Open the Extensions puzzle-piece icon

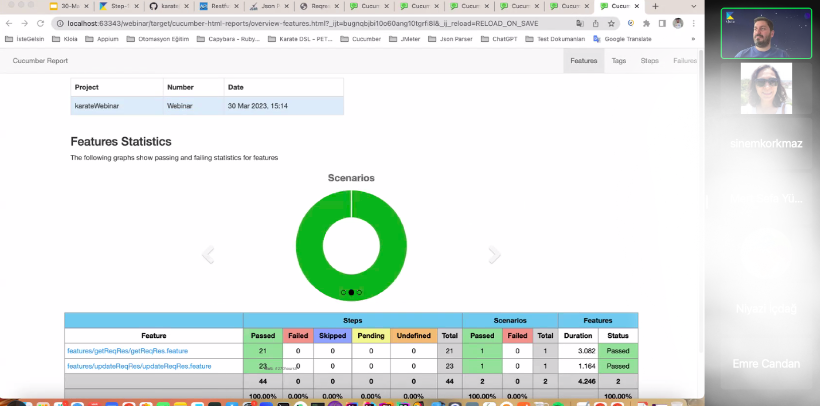(x=647, y=24)
